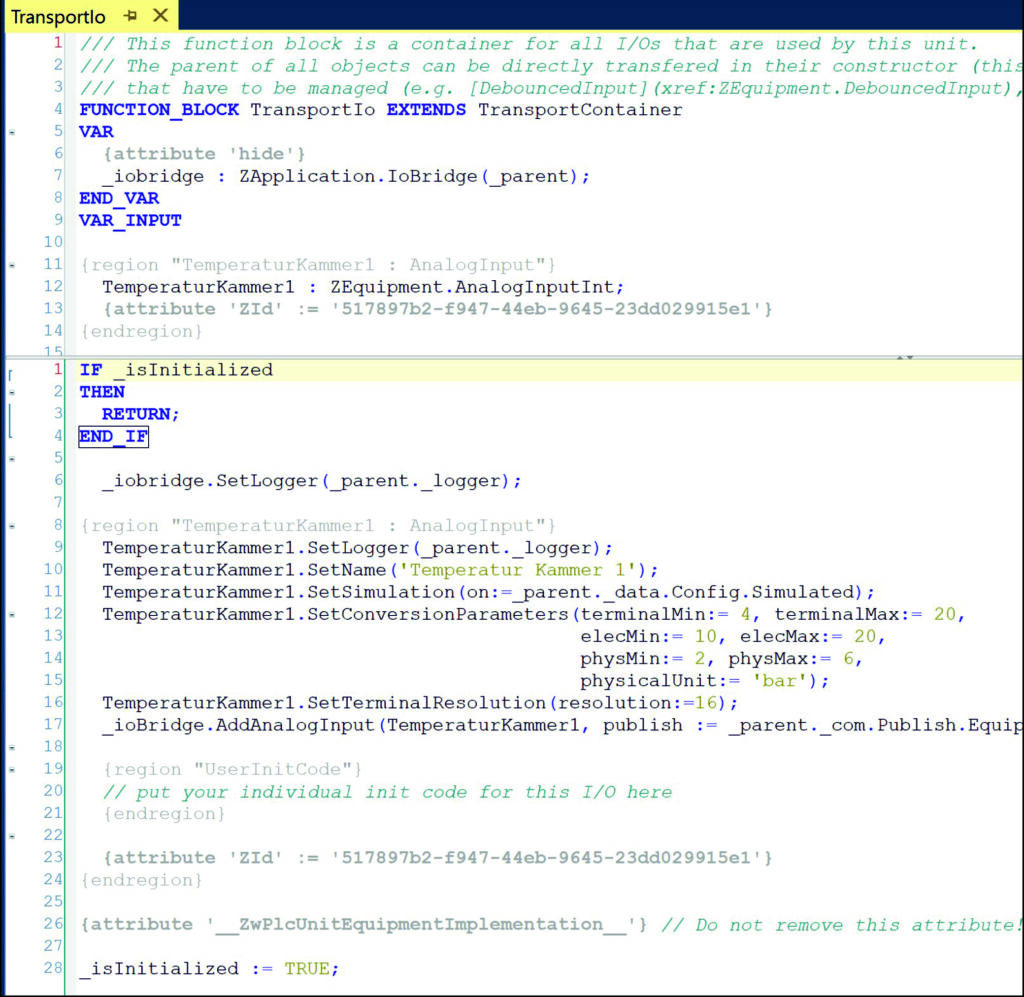Screen dimensions: 1024x997
Task: Click the END_VAR keyword
Action: (119, 198)
